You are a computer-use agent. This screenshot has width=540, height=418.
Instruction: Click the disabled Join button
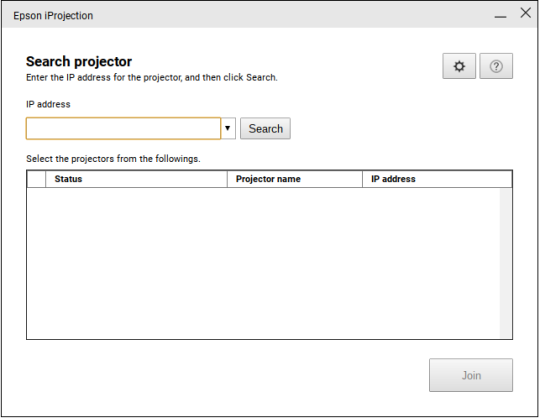click(471, 375)
